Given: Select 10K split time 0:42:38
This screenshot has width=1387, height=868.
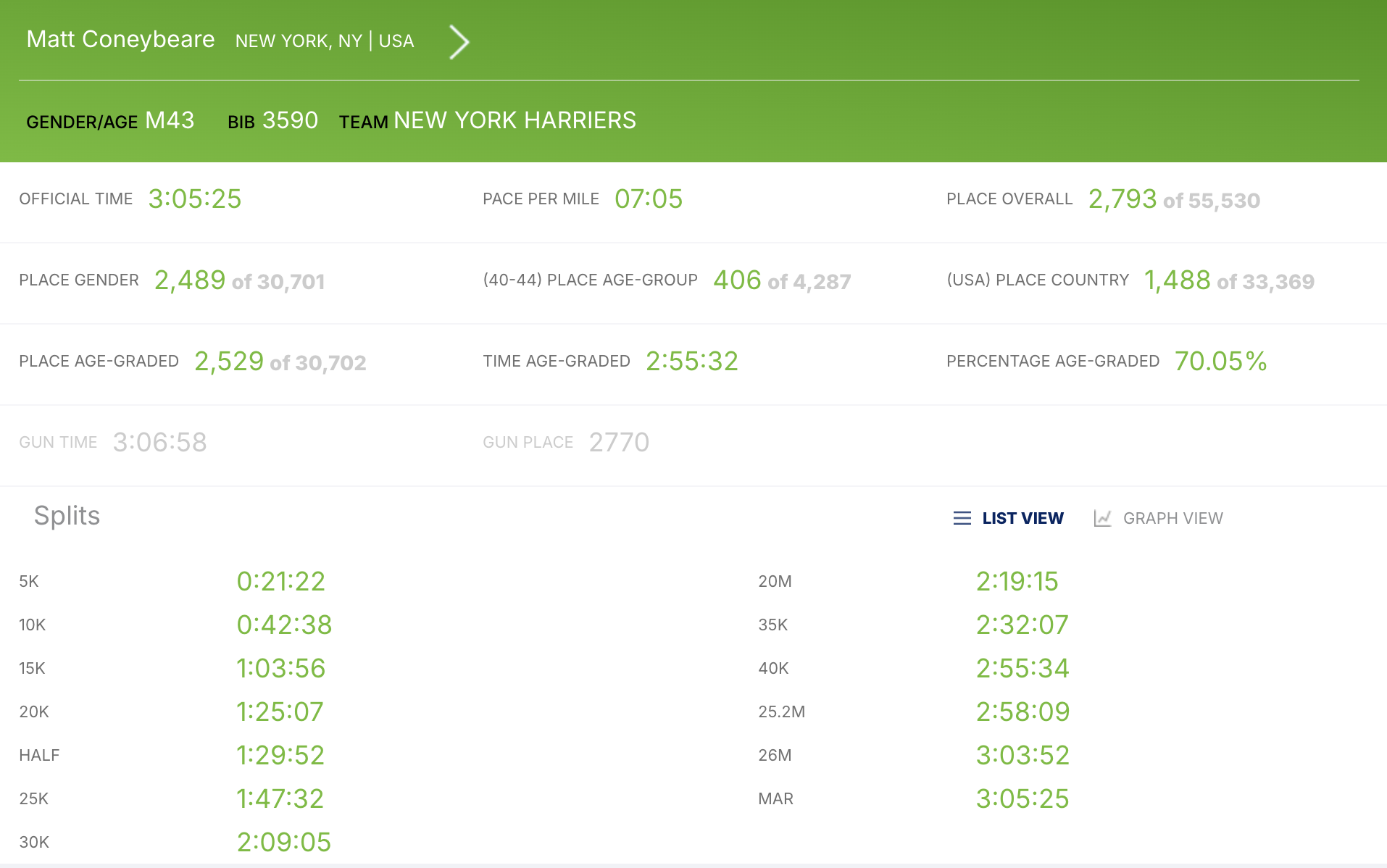Looking at the screenshot, I should [x=284, y=625].
